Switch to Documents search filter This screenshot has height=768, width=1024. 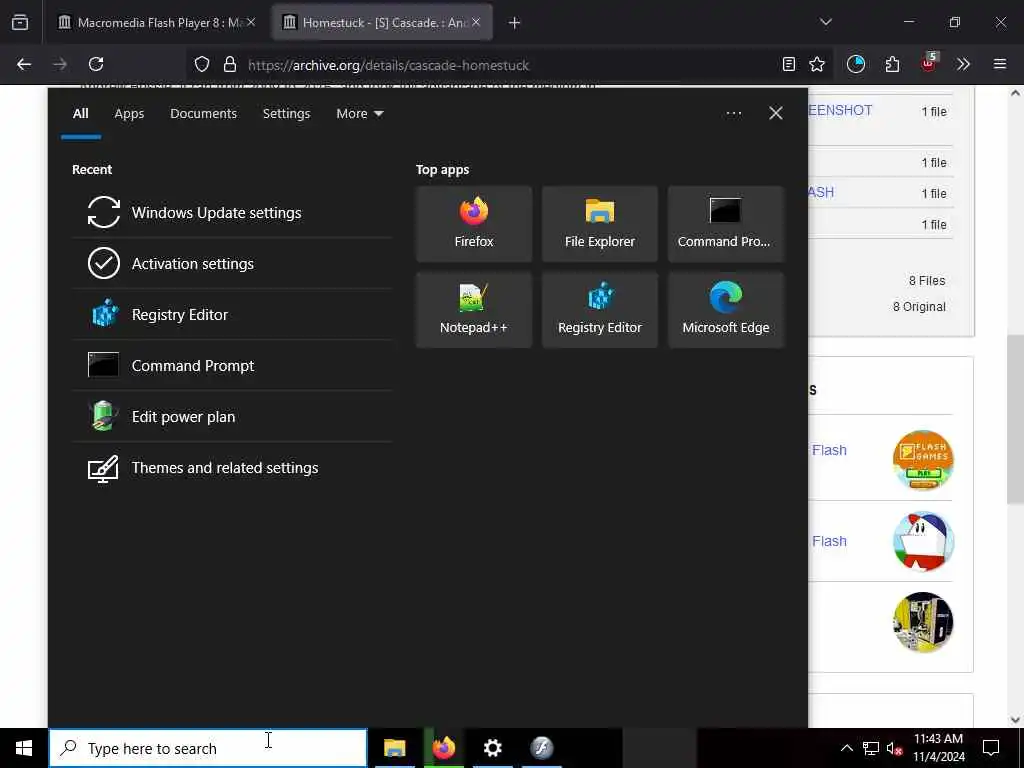203,114
